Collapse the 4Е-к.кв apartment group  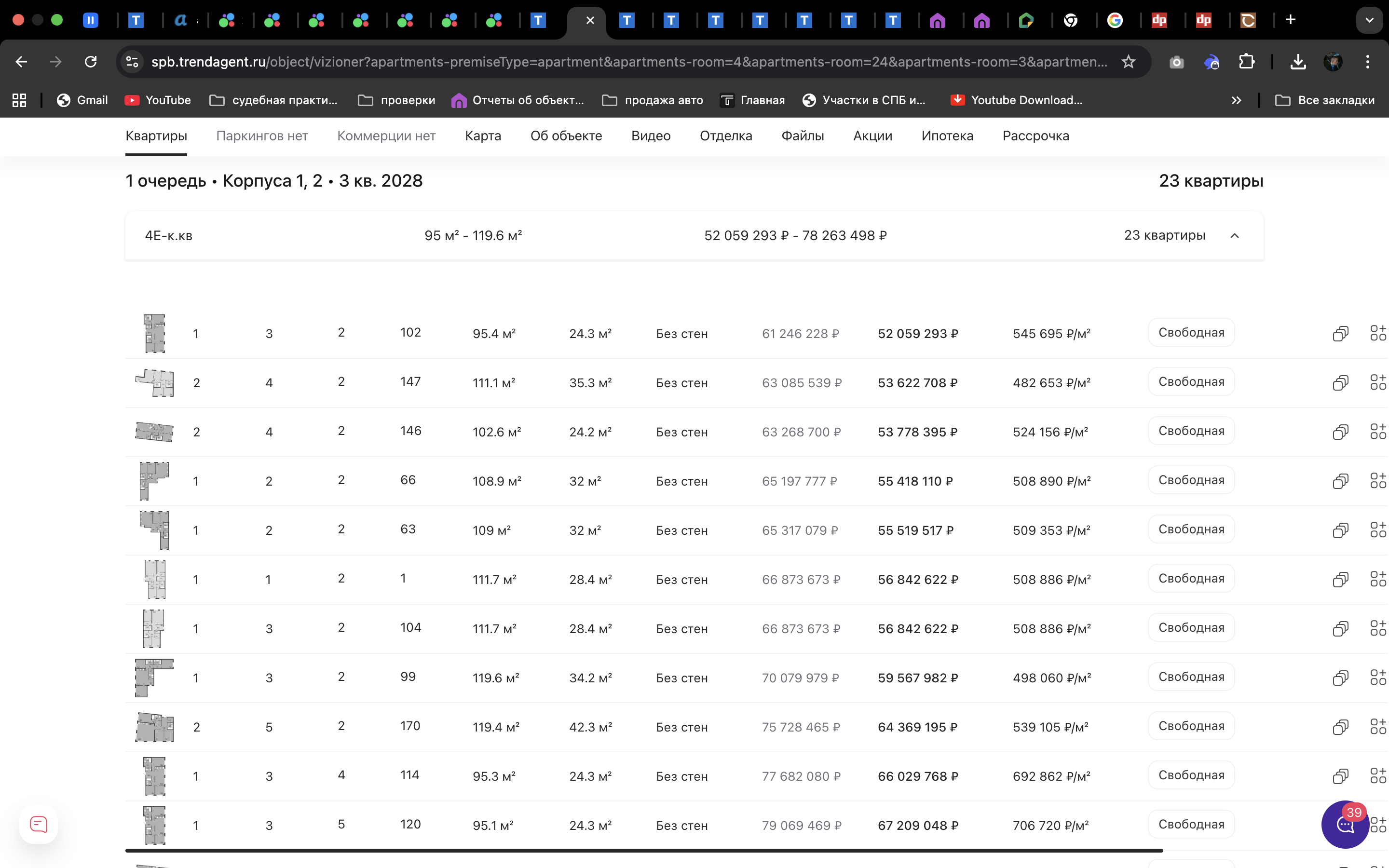pos(1235,235)
